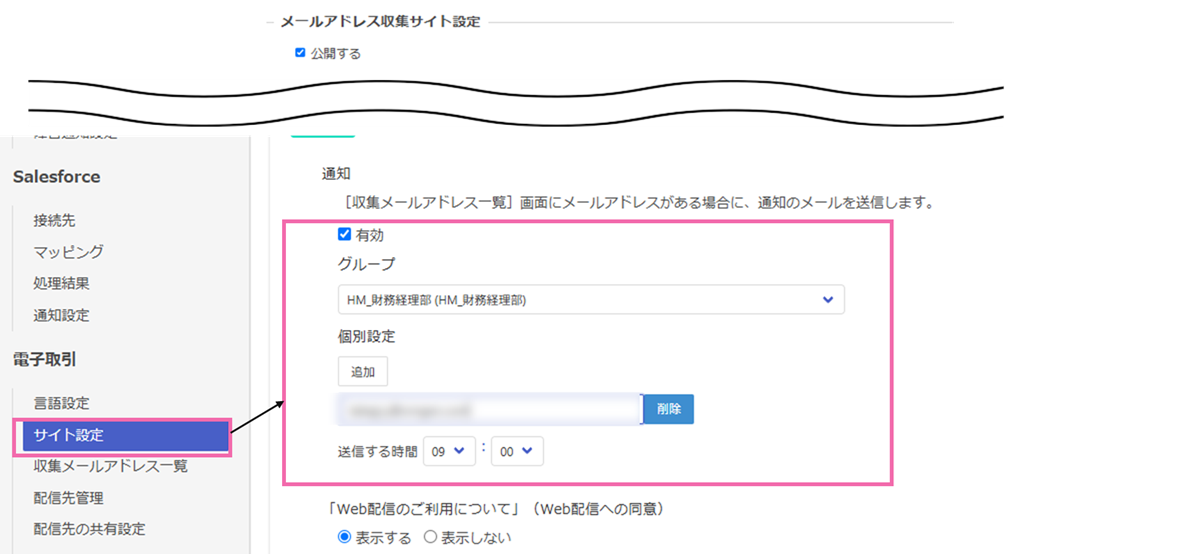Image resolution: width=1200 pixels, height=554 pixels.
Task: Open 配信先の共有設定 in the sidebar
Action: coord(89,529)
